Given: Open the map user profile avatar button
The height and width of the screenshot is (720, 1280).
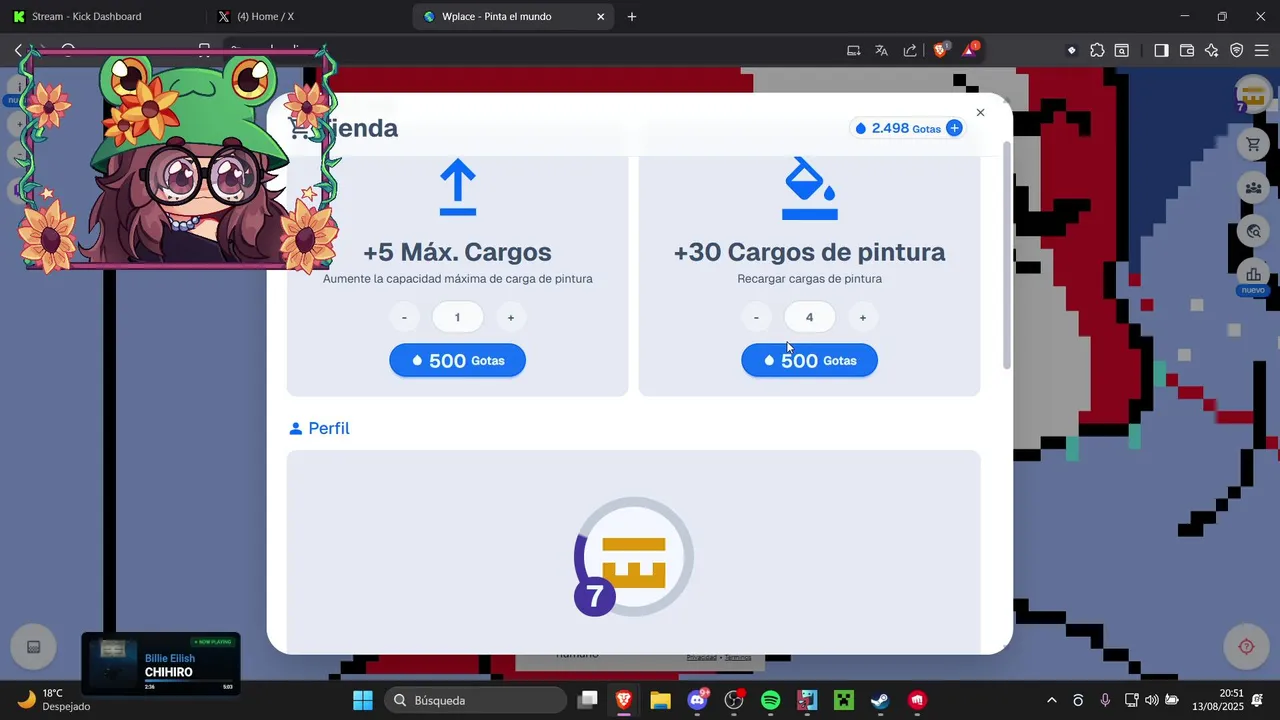Looking at the screenshot, I should pyautogui.click(x=1253, y=97).
